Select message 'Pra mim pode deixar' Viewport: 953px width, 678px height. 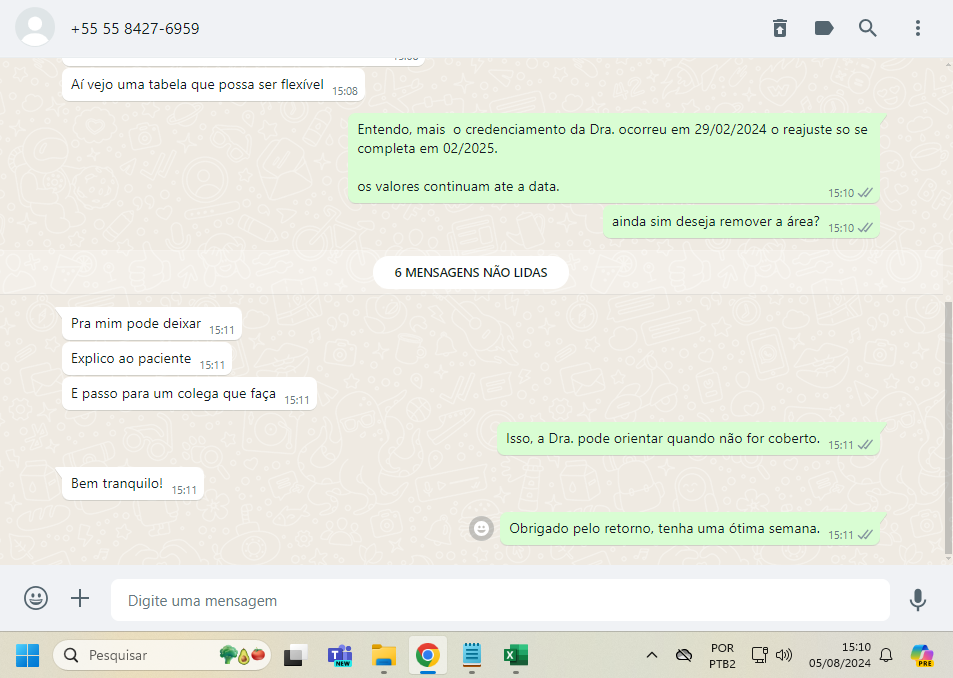point(152,324)
